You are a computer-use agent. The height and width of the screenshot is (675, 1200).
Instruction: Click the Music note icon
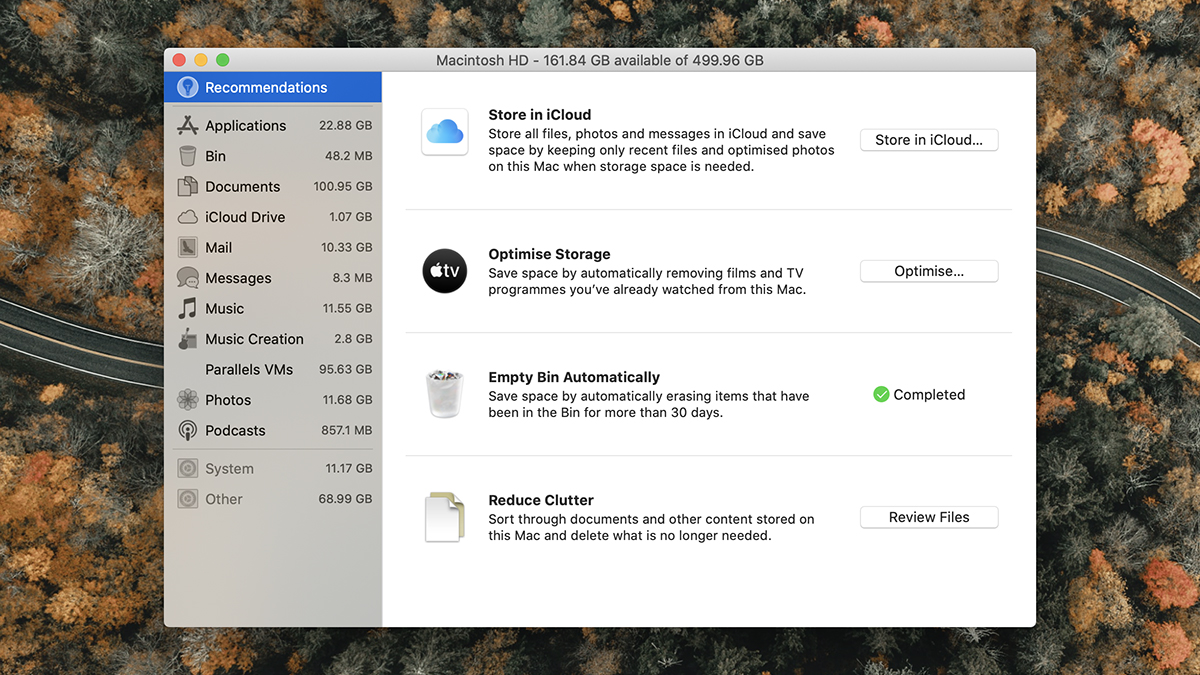coord(187,308)
